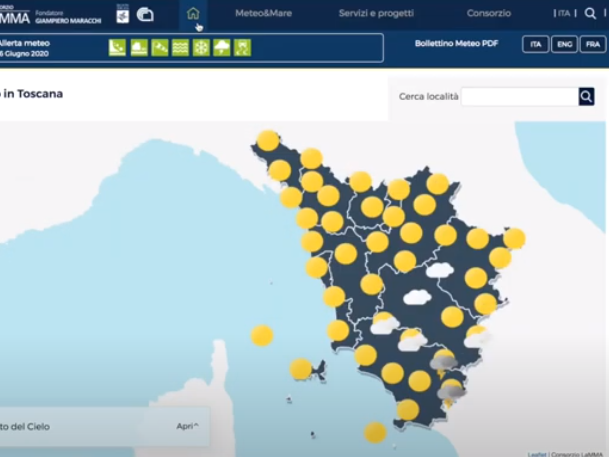The height and width of the screenshot is (457, 609).
Task: Select the ice alert icon
Action: [242, 48]
